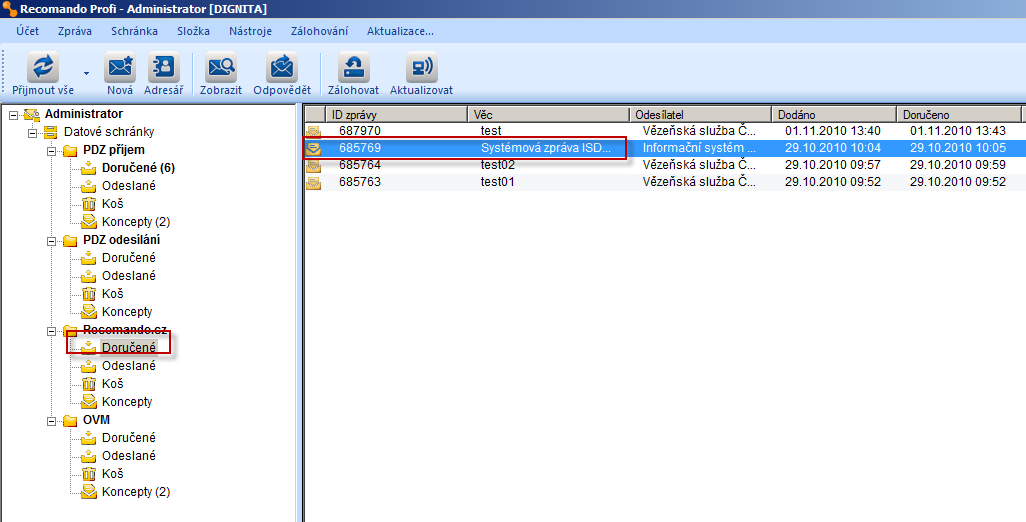This screenshot has height=522, width=1026.
Task: Open Koš under PDZ odesílání
Action: [x=113, y=294]
